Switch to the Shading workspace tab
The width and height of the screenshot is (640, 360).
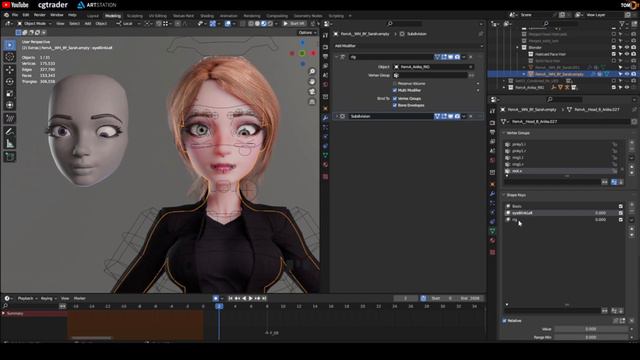tap(207, 16)
